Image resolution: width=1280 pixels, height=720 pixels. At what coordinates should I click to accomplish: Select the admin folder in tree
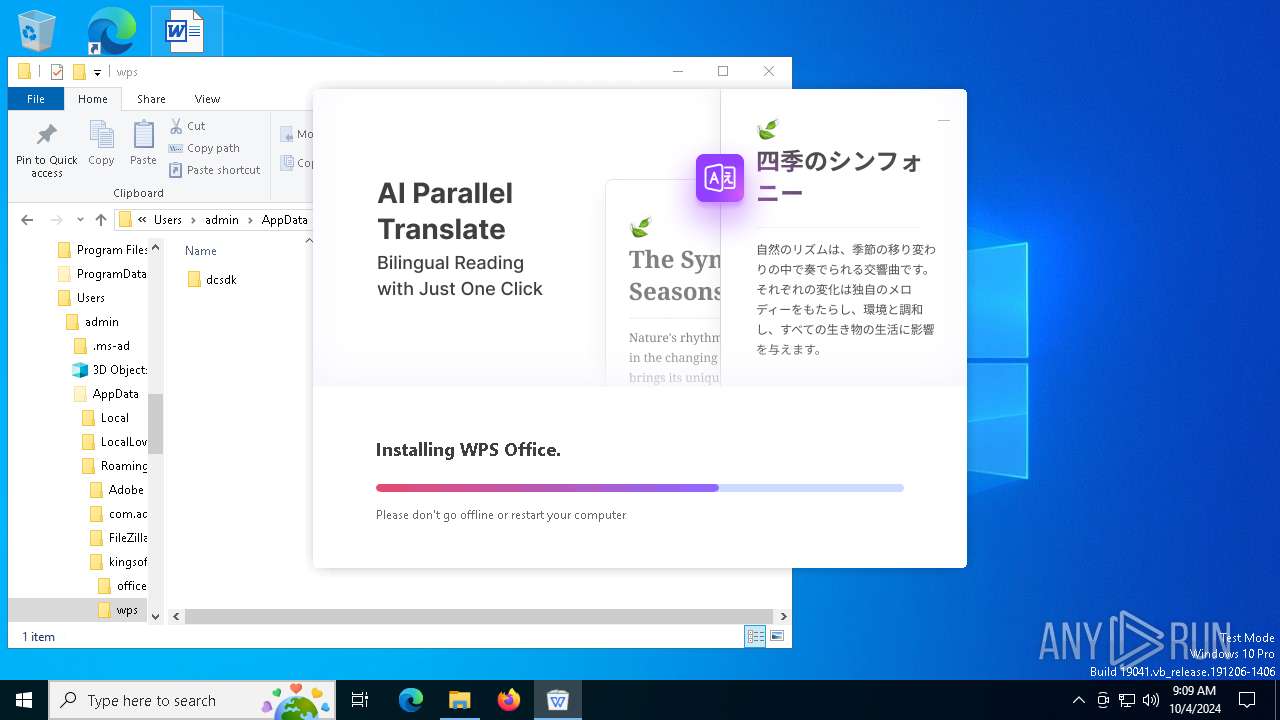tap(93, 322)
